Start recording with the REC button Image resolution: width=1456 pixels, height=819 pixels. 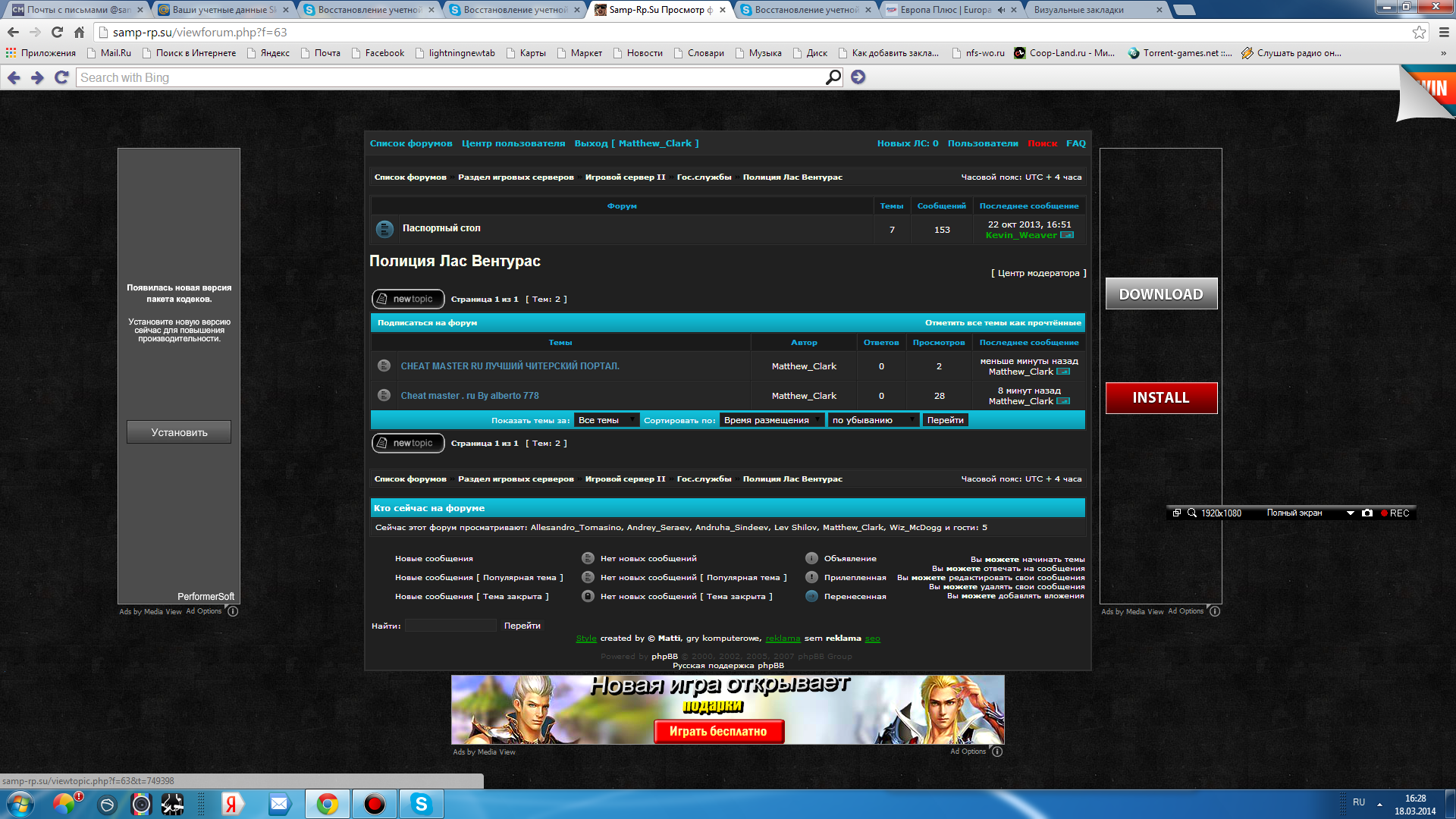click(1395, 513)
